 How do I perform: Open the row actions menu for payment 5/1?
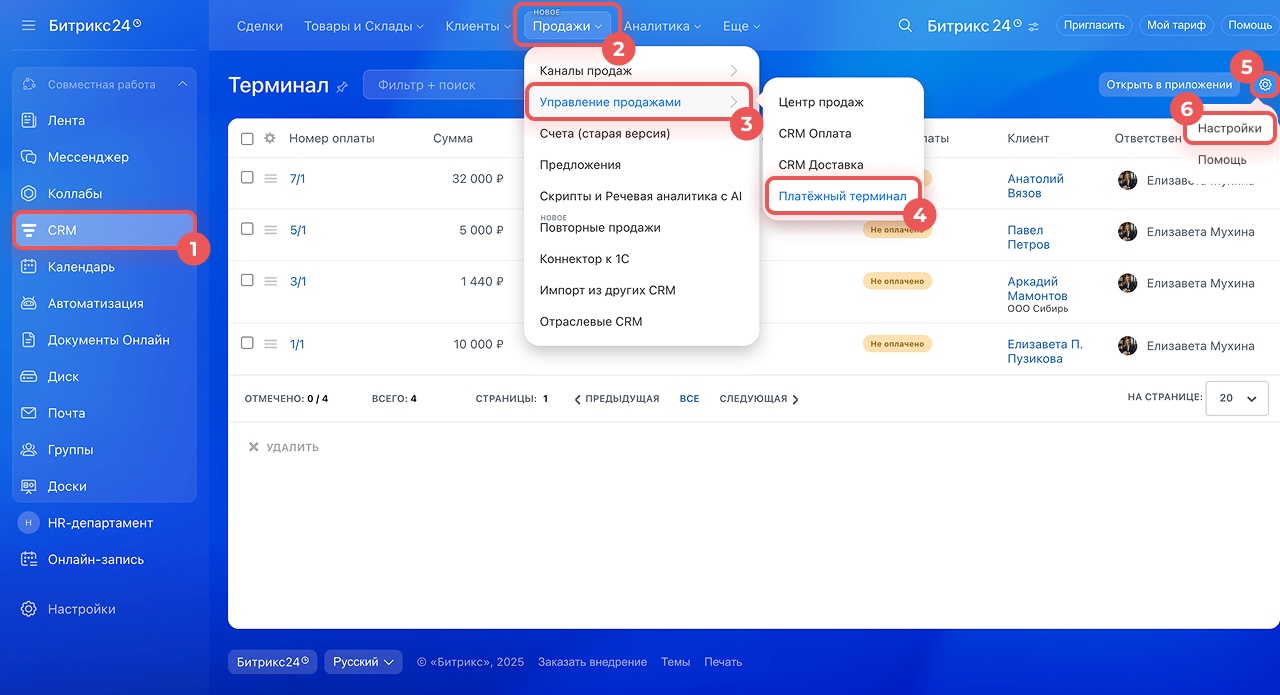(270, 230)
